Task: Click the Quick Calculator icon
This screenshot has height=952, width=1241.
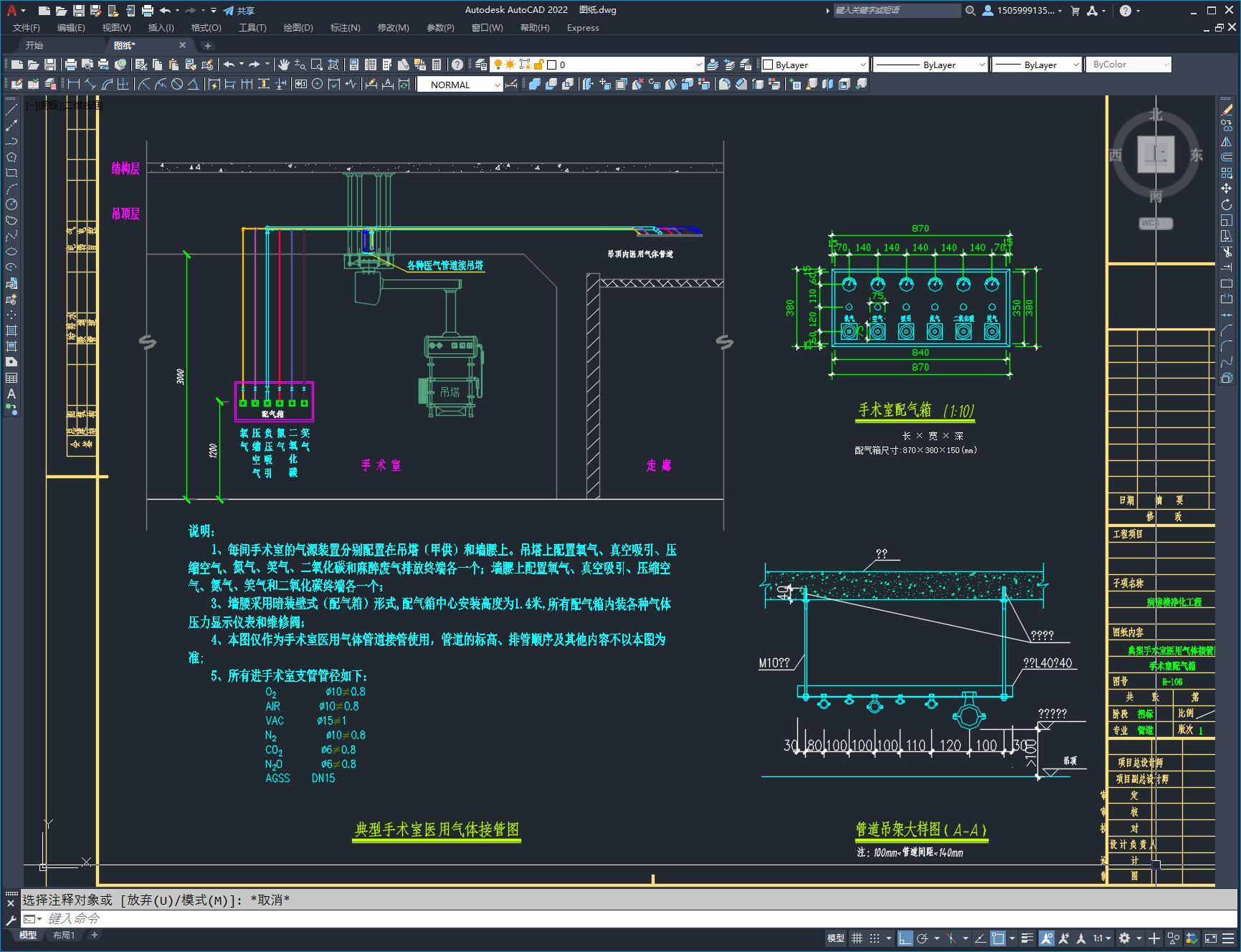Action: 437,65
